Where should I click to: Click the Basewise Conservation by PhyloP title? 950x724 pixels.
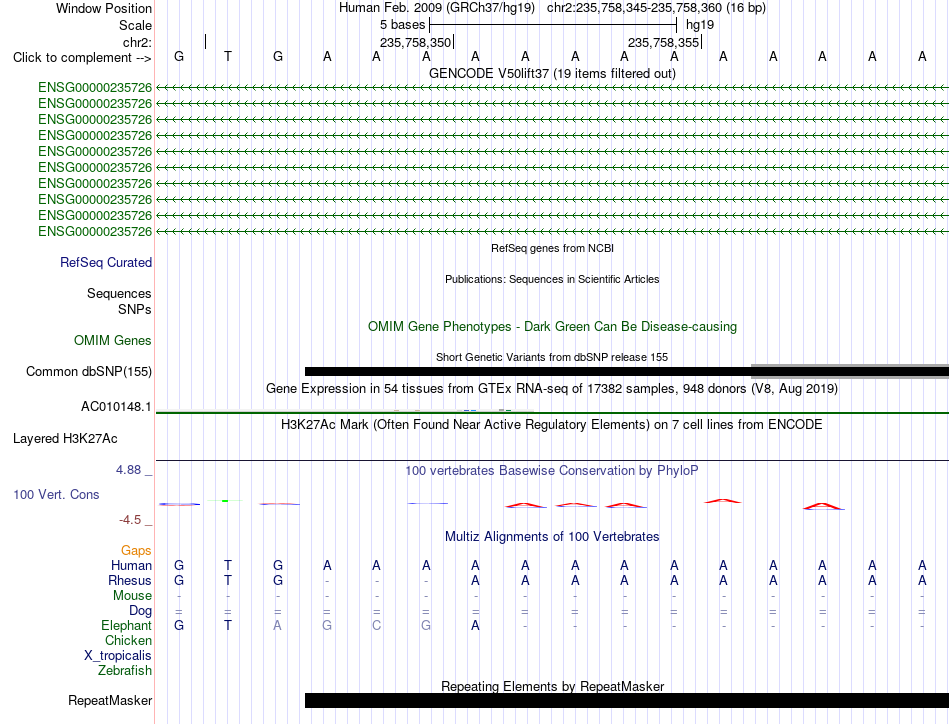pos(552,471)
